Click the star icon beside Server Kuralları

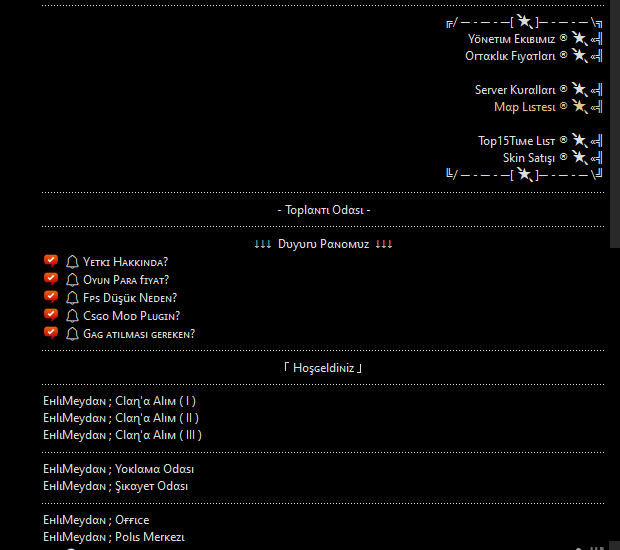coord(580,89)
